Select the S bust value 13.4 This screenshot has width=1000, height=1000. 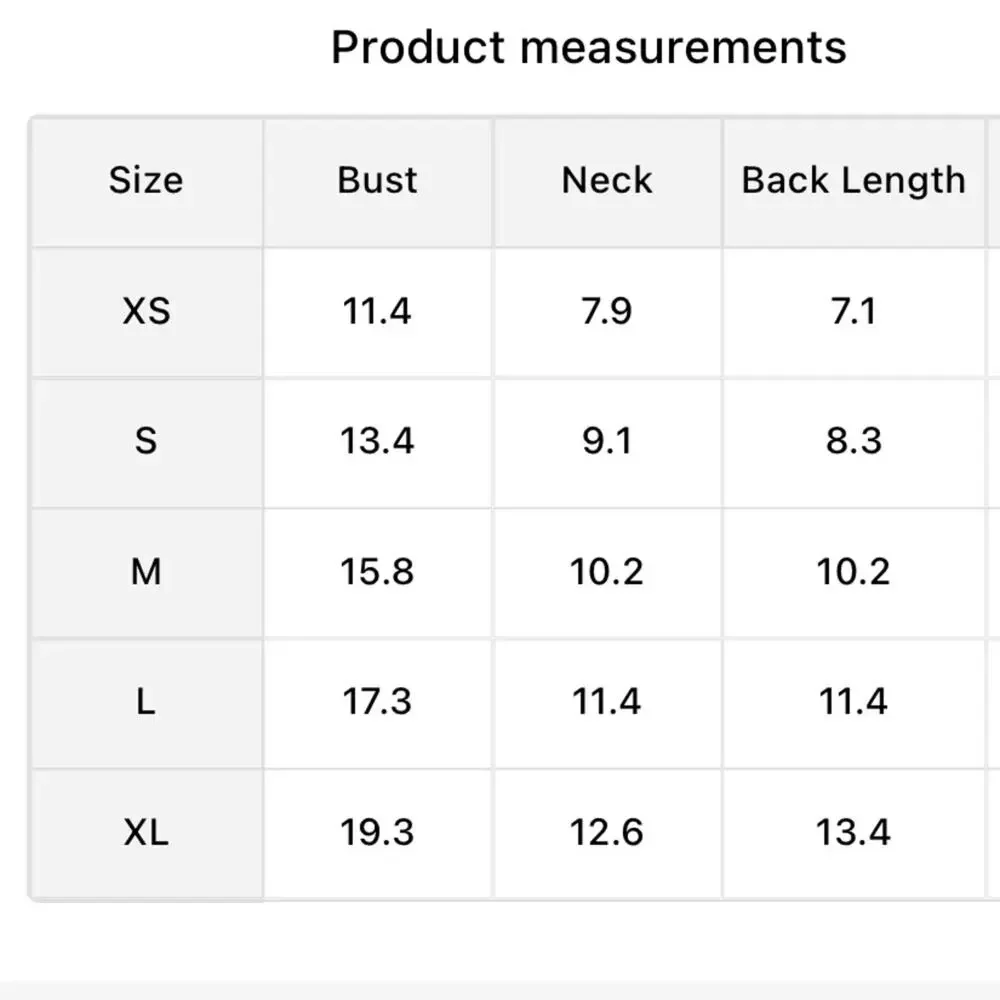(377, 441)
